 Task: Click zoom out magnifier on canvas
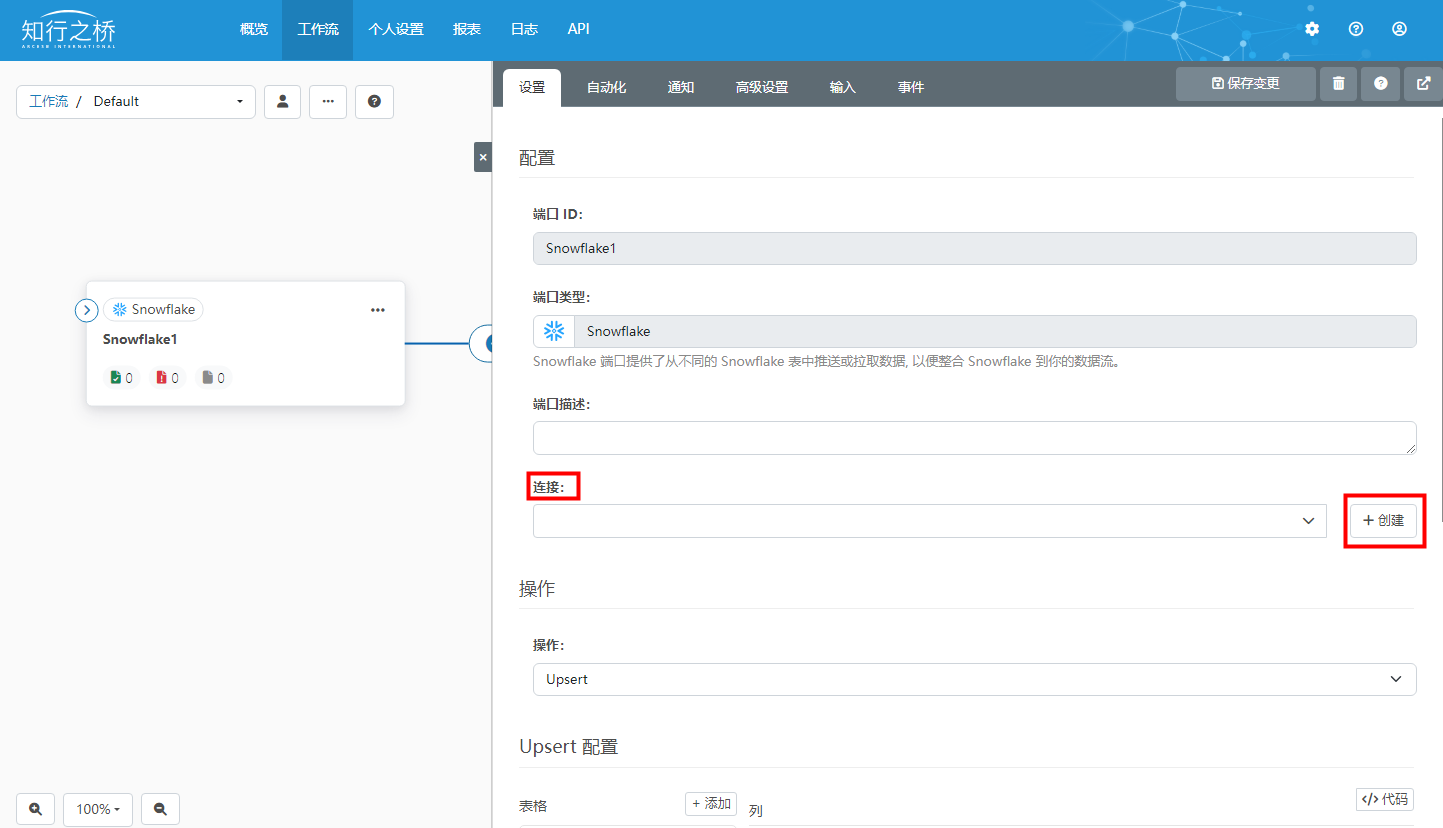pos(160,809)
